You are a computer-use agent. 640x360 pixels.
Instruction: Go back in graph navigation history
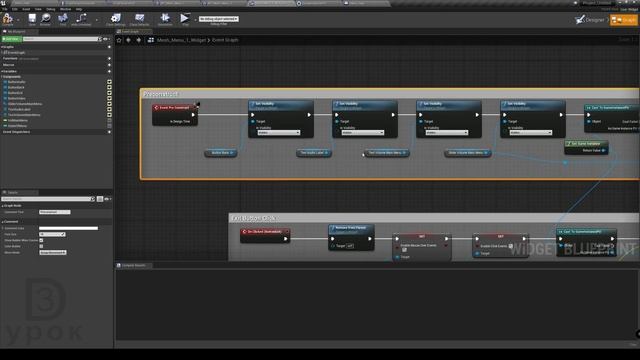click(129, 40)
